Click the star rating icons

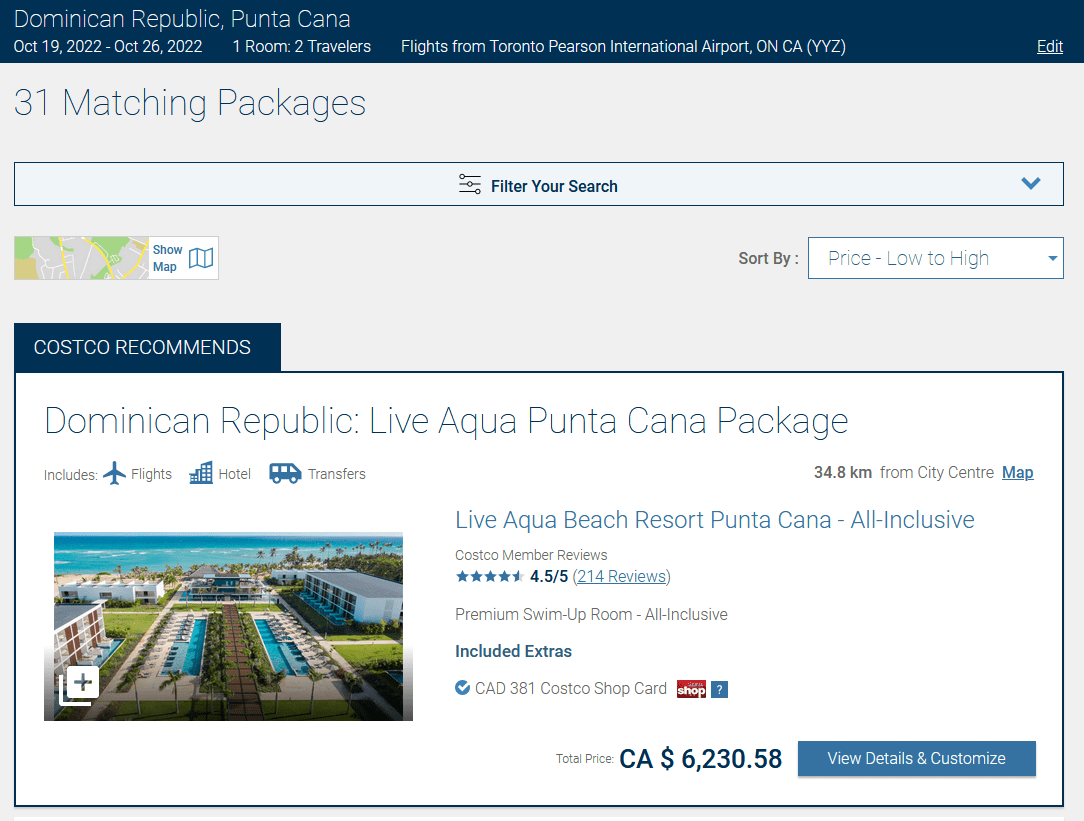pos(489,576)
